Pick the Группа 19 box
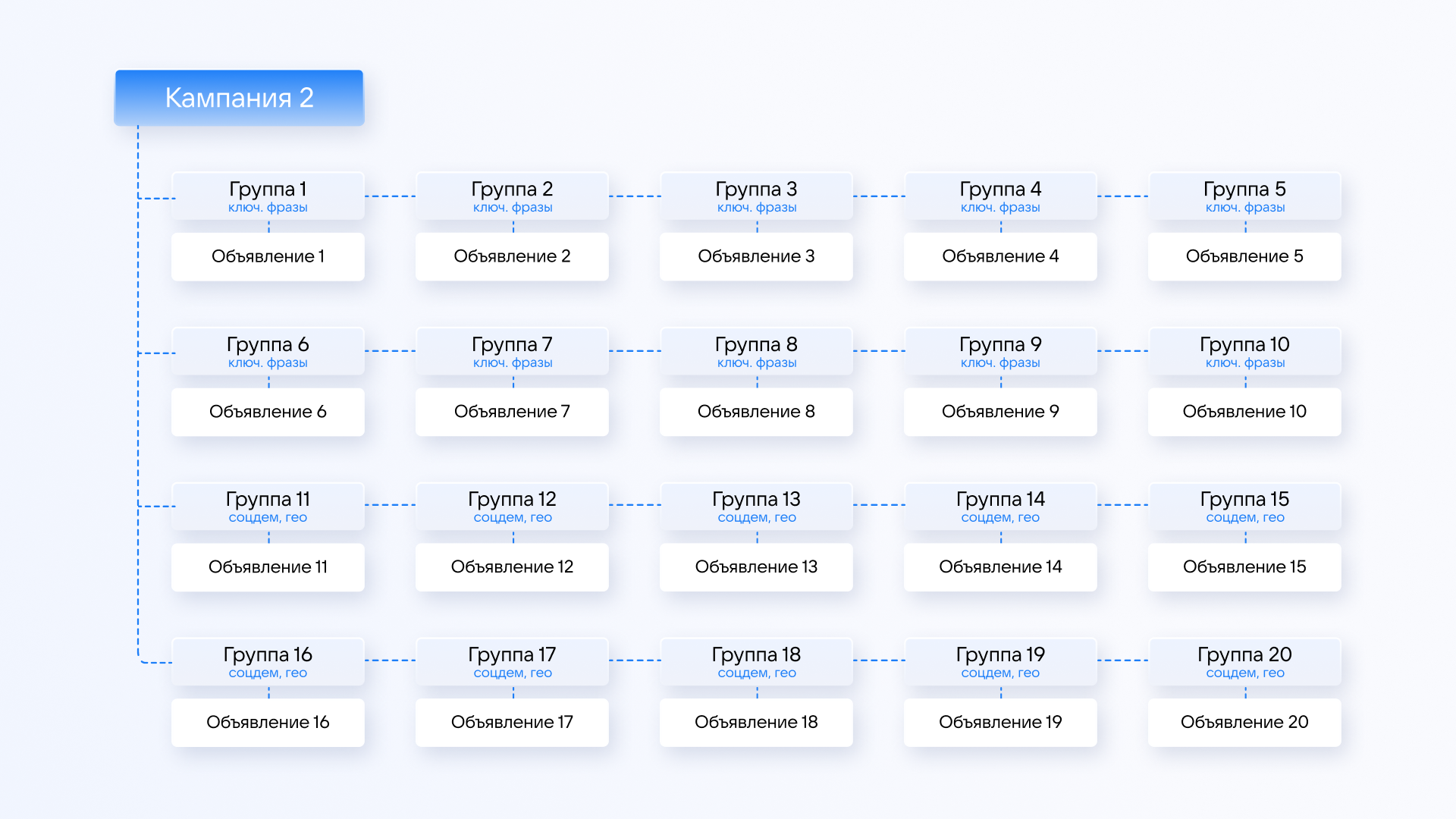1456x819 pixels. coord(1000,662)
